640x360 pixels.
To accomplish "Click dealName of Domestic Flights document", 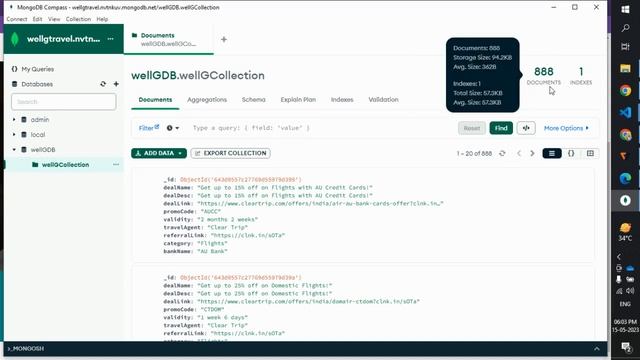I will (264, 285).
